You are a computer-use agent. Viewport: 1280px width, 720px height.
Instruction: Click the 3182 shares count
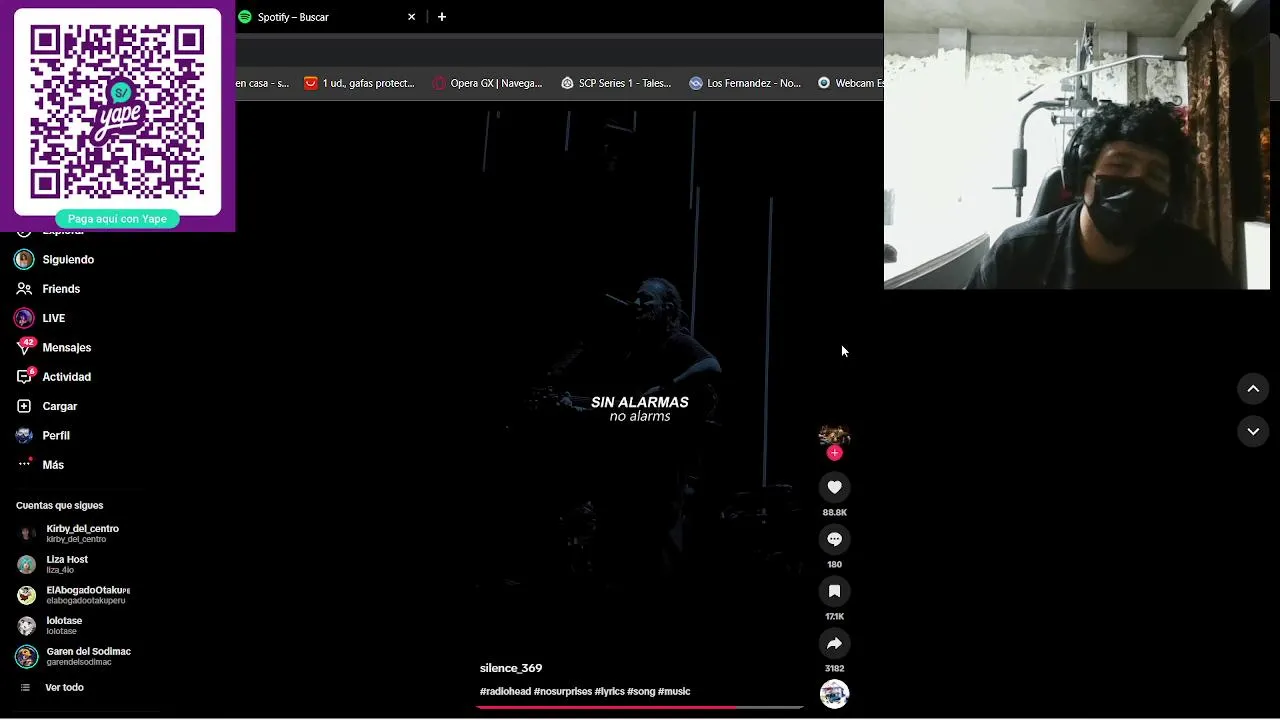[x=834, y=668]
